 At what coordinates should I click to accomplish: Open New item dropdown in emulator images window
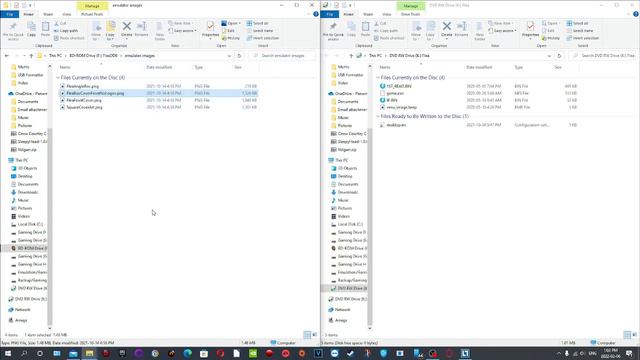(180, 23)
